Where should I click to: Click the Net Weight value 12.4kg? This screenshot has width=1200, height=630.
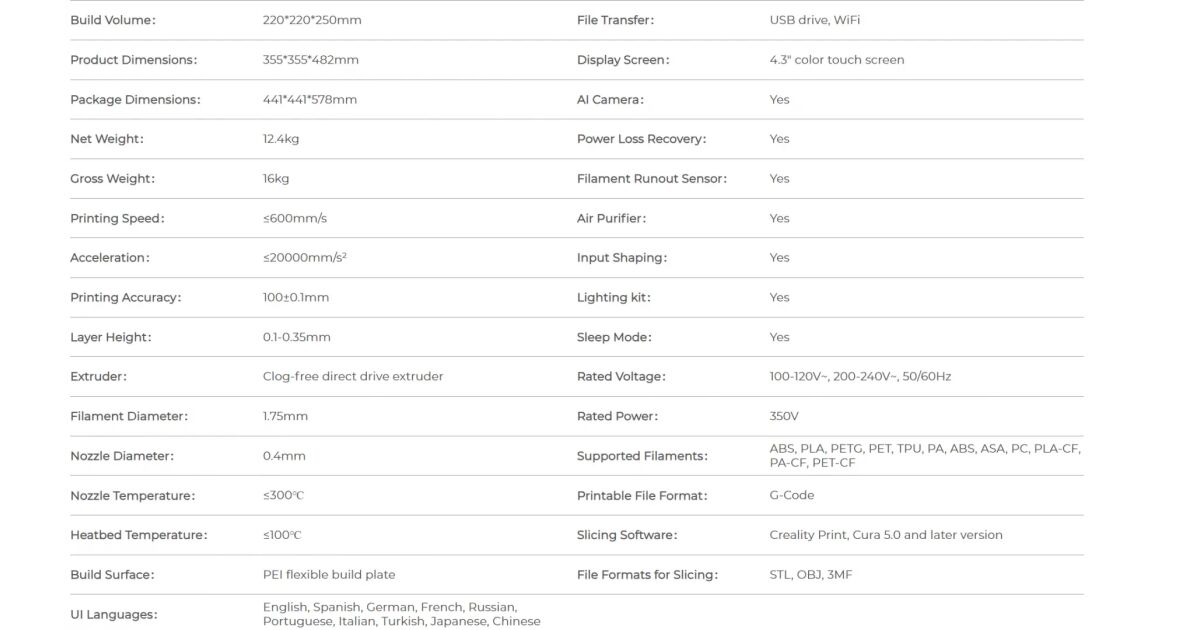pos(281,139)
